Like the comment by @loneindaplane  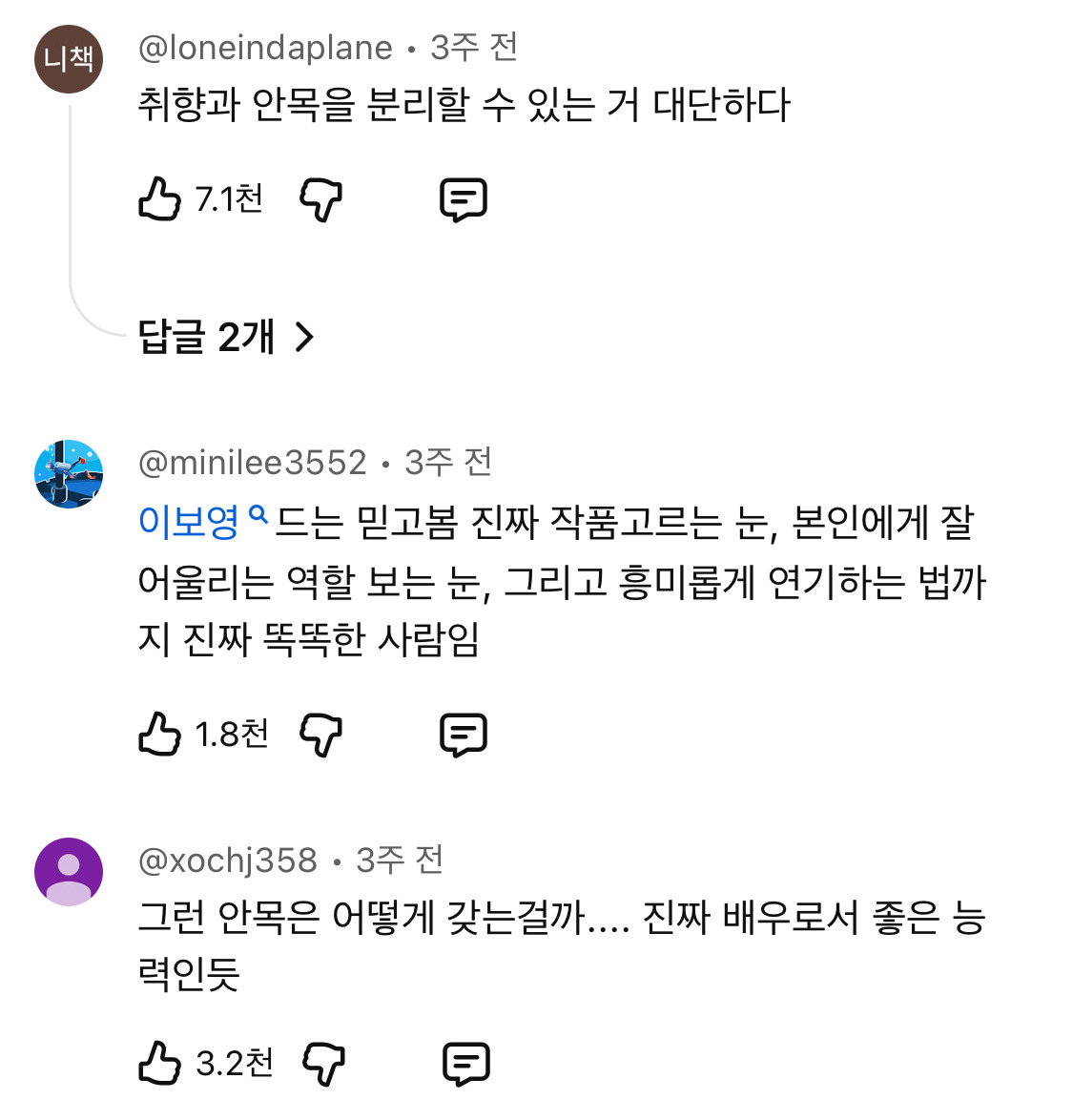(159, 199)
